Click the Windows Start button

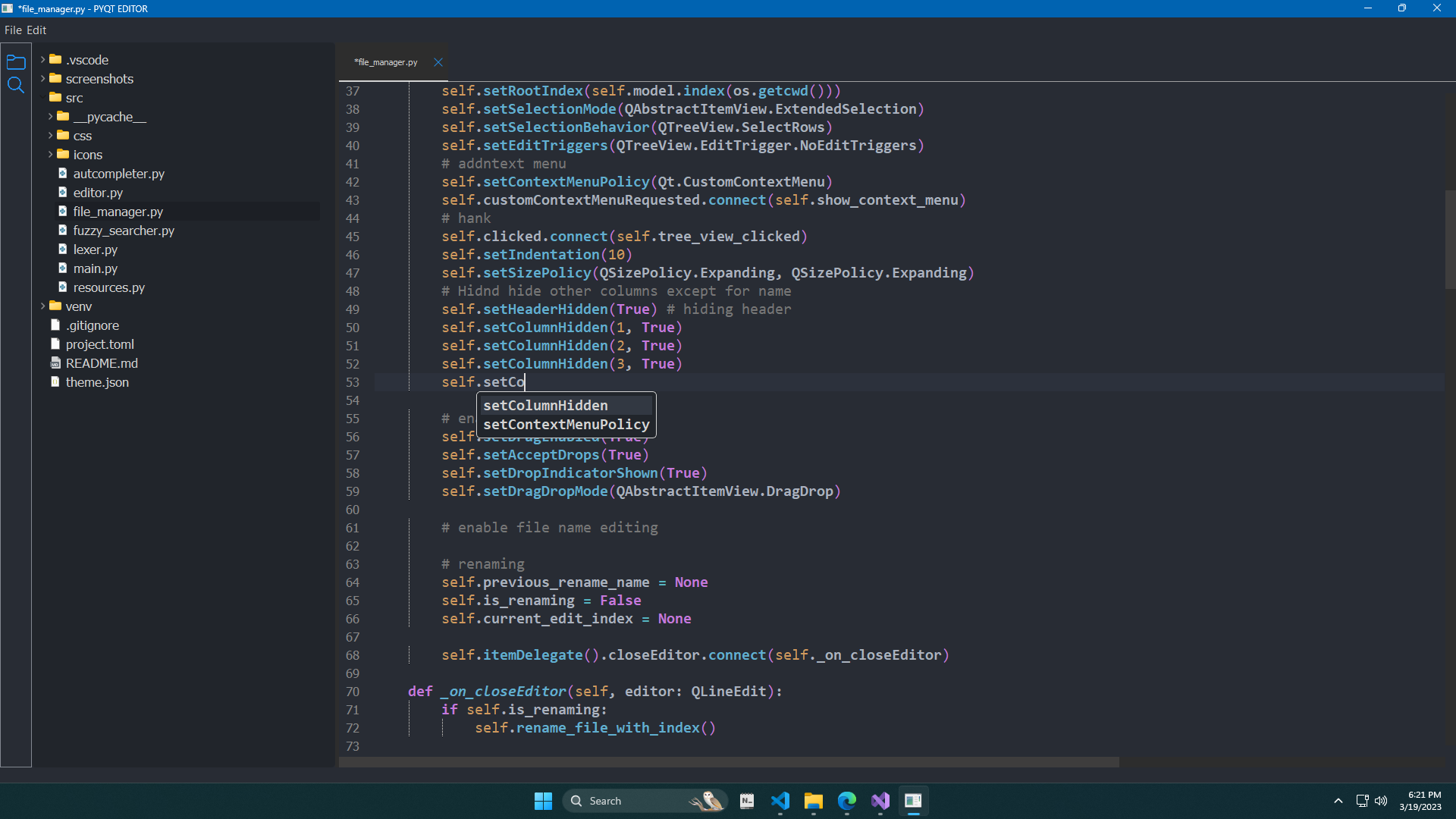coord(543,801)
